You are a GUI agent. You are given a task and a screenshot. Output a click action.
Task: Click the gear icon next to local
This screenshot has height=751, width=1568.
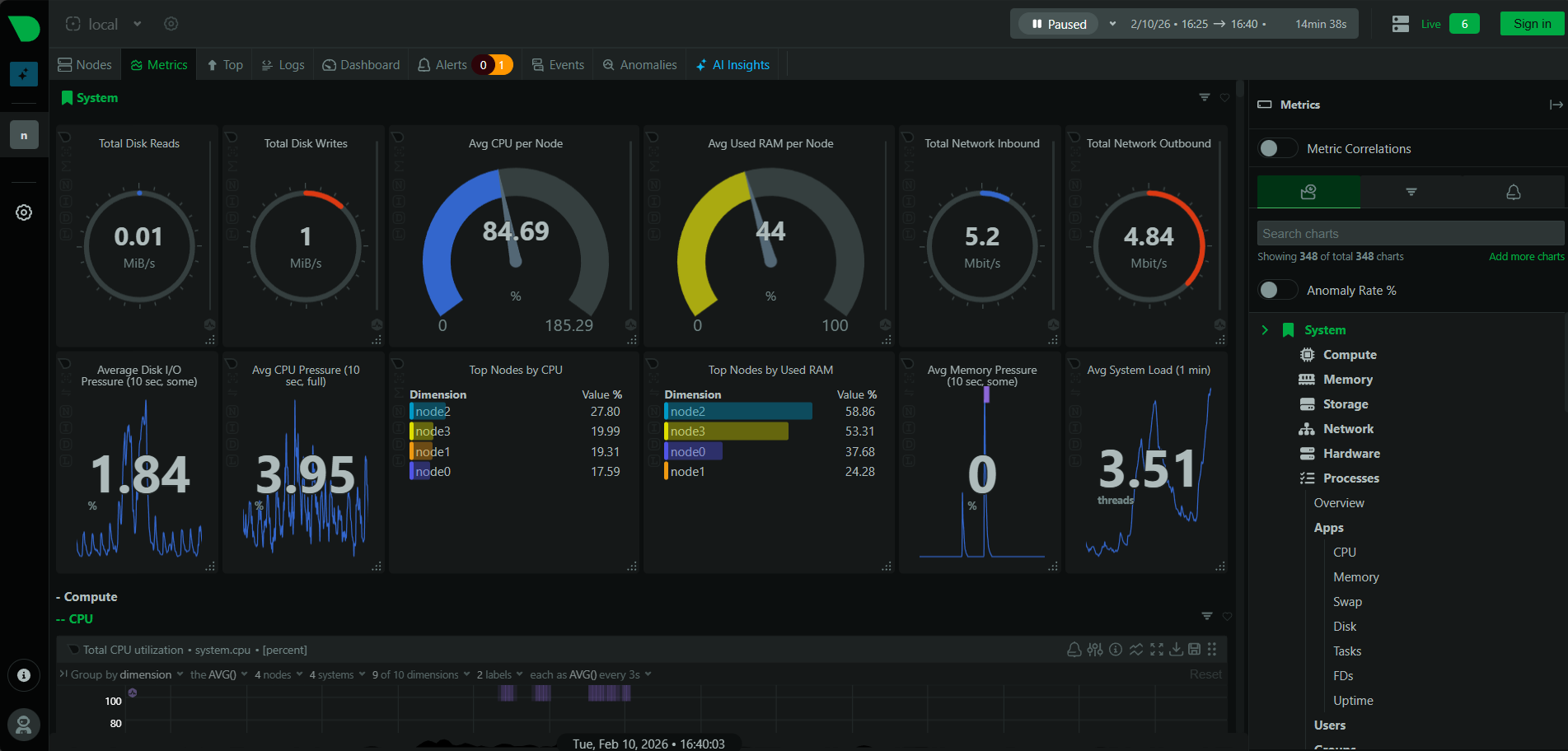[171, 24]
